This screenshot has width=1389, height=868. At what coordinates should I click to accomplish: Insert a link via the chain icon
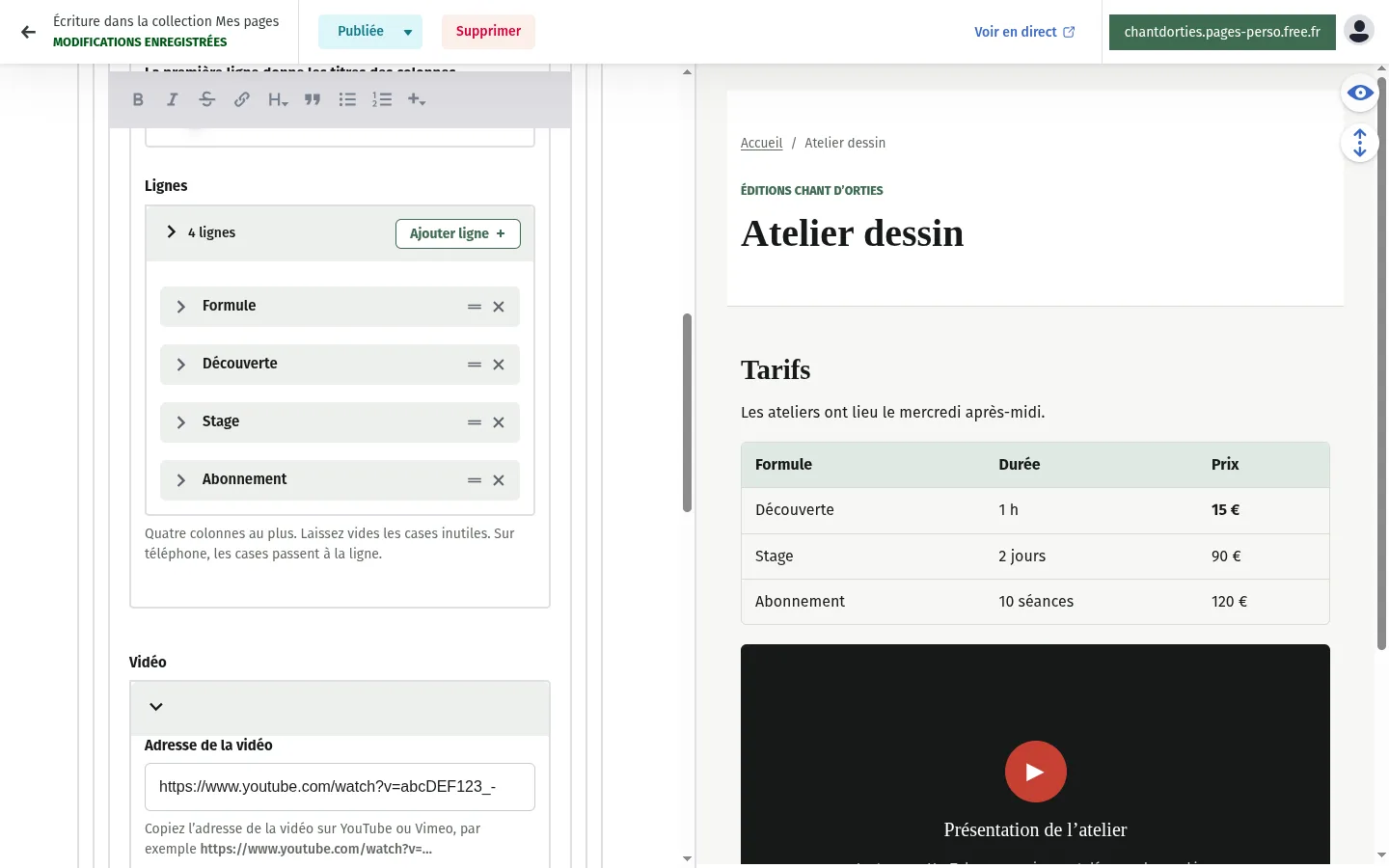tap(242, 99)
